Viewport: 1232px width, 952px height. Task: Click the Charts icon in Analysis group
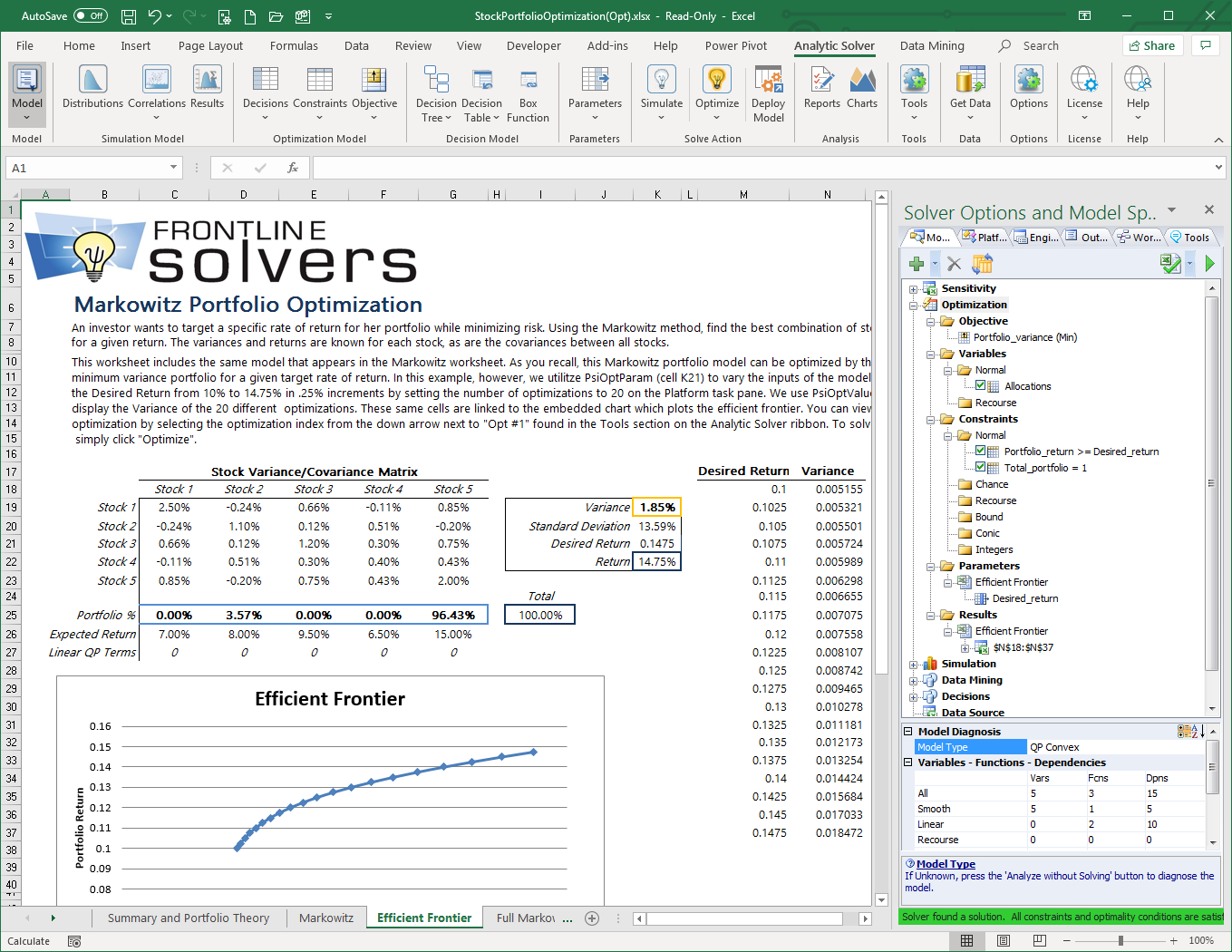pos(861,82)
